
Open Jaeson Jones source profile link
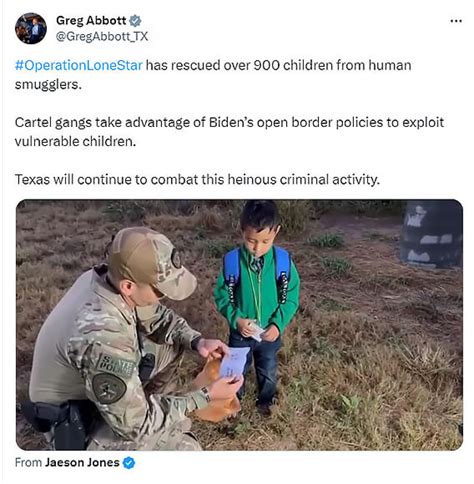point(82,462)
